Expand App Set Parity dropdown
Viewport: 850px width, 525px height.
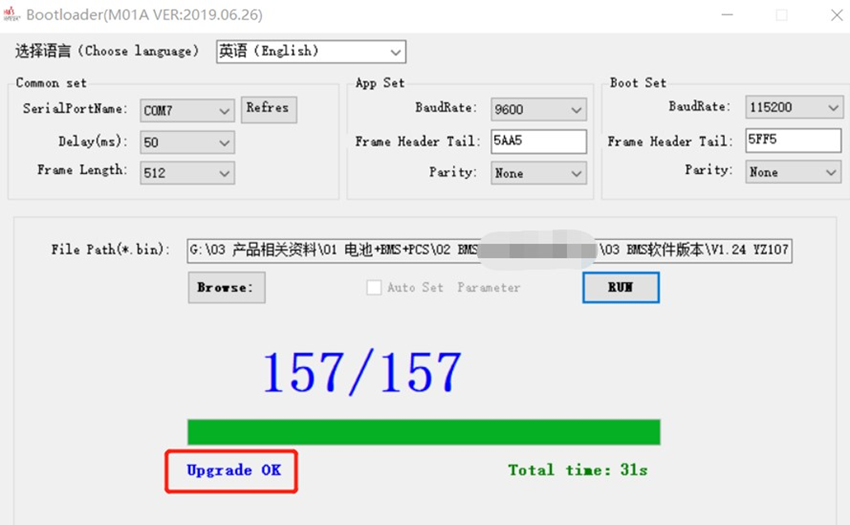point(538,173)
